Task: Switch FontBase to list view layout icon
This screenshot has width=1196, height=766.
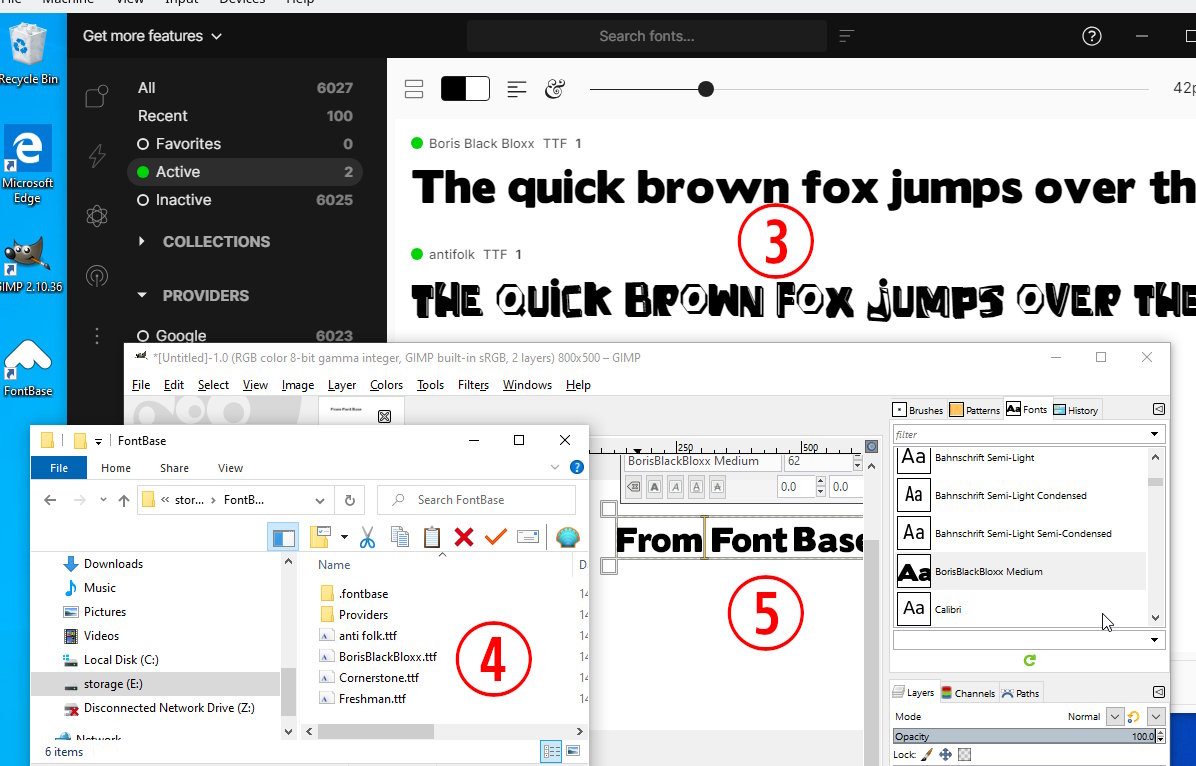Action: pyautogui.click(x=414, y=89)
